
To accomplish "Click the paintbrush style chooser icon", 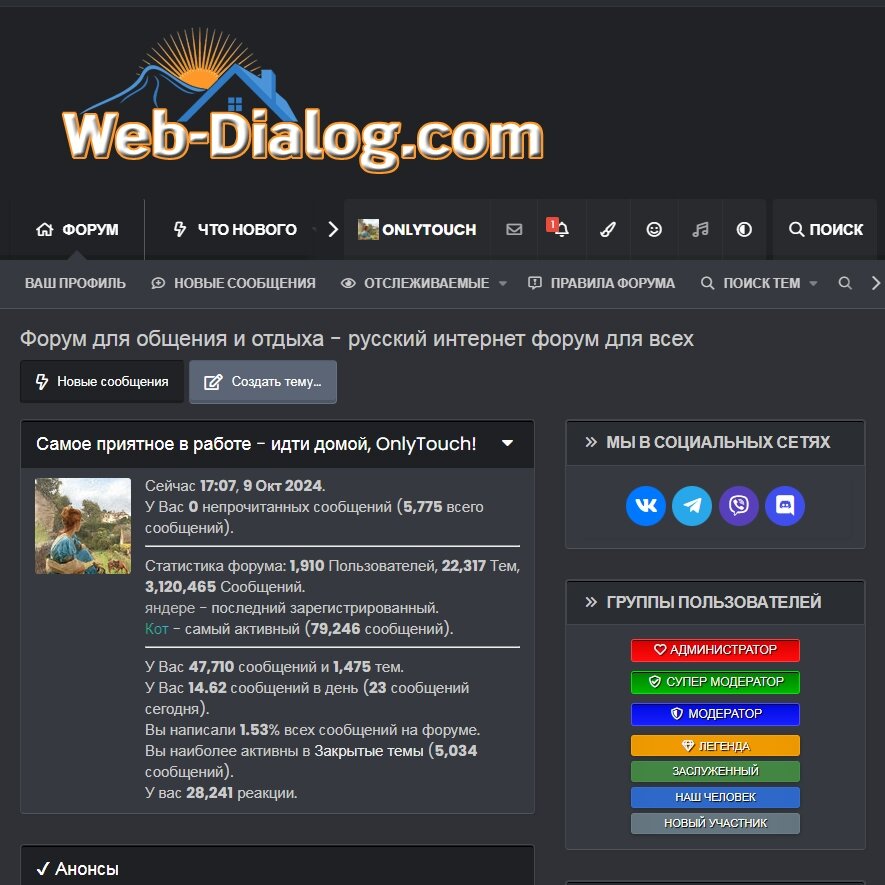I will point(608,229).
